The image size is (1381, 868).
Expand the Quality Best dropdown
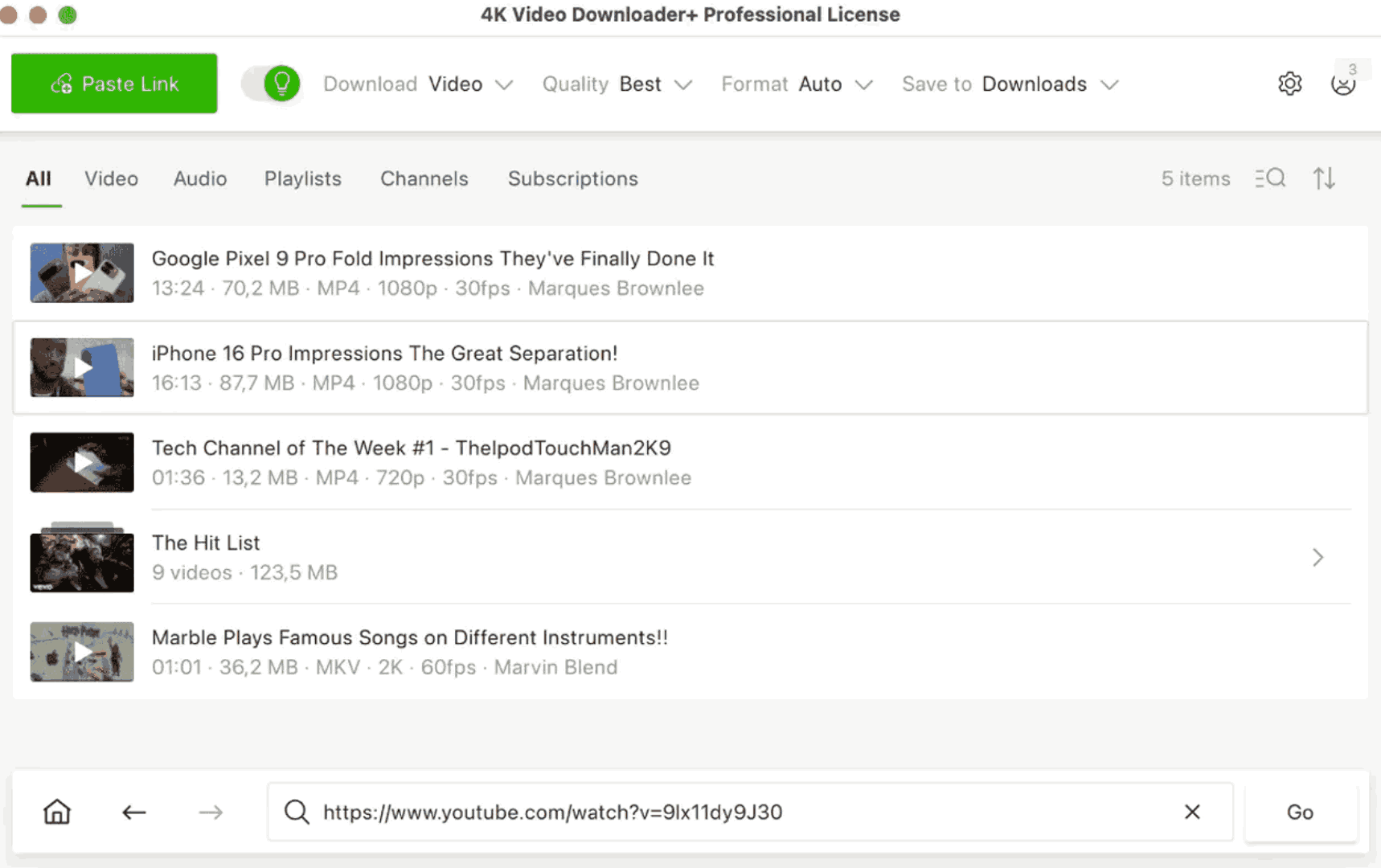[655, 84]
